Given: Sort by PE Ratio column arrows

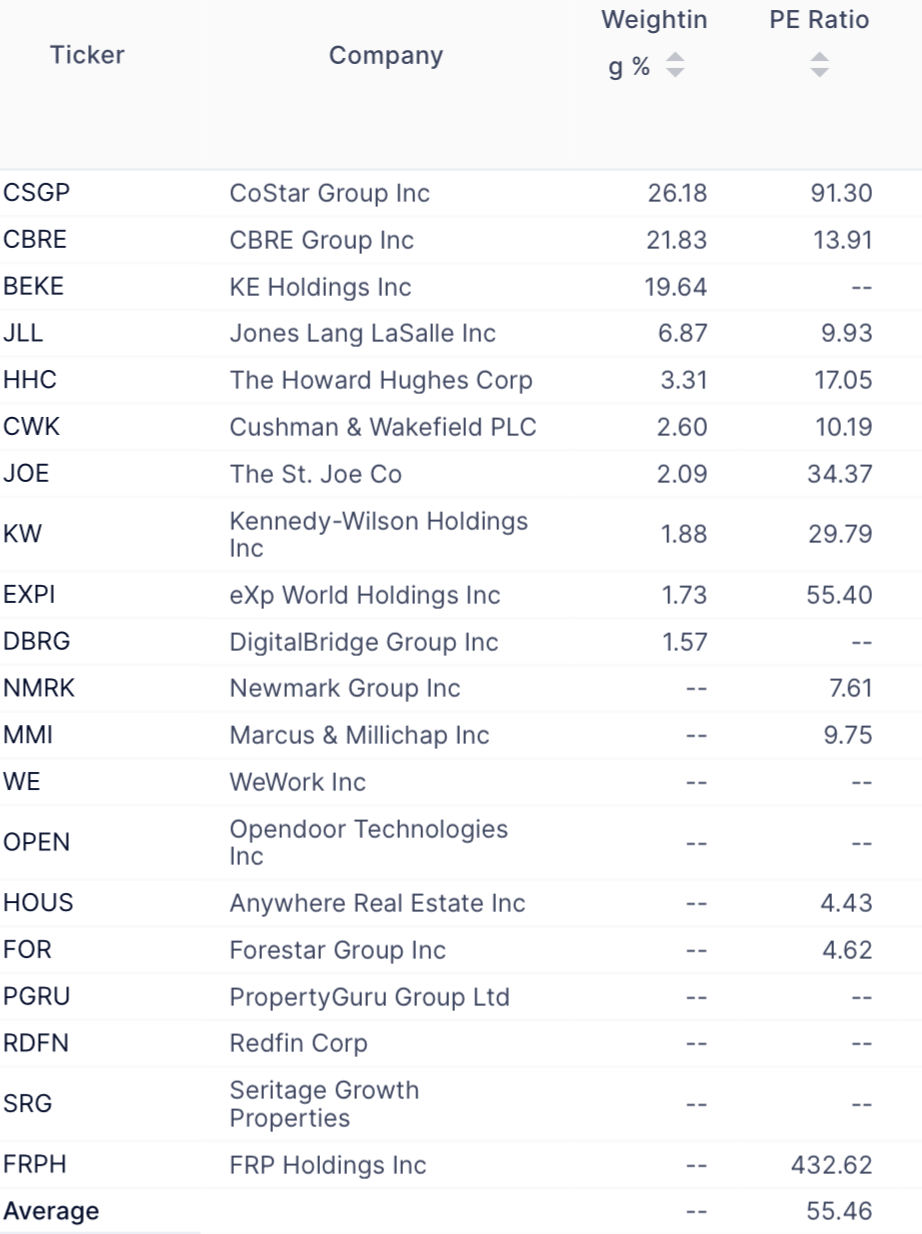Looking at the screenshot, I should tap(820, 66).
